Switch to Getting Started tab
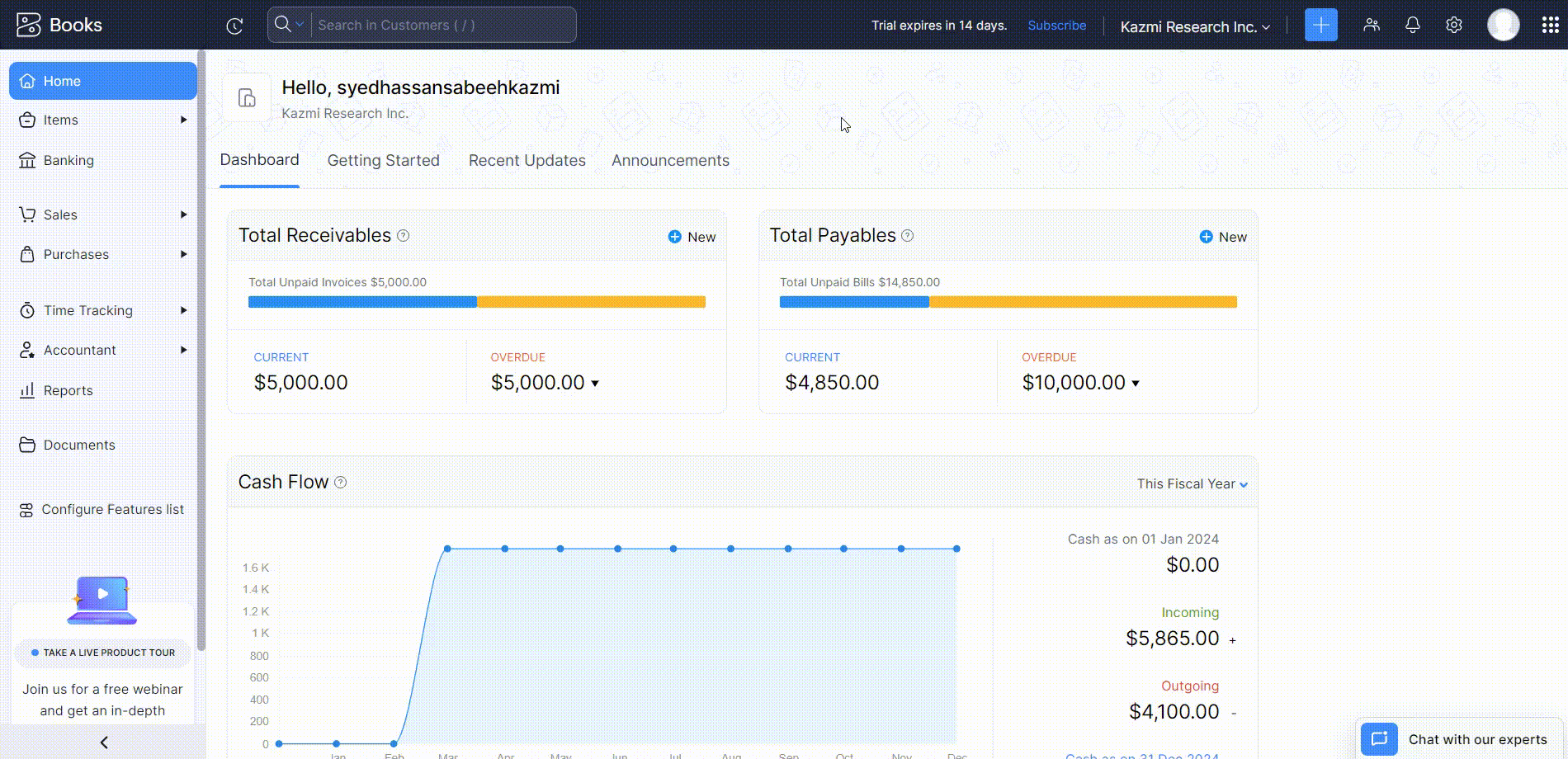 click(x=383, y=160)
